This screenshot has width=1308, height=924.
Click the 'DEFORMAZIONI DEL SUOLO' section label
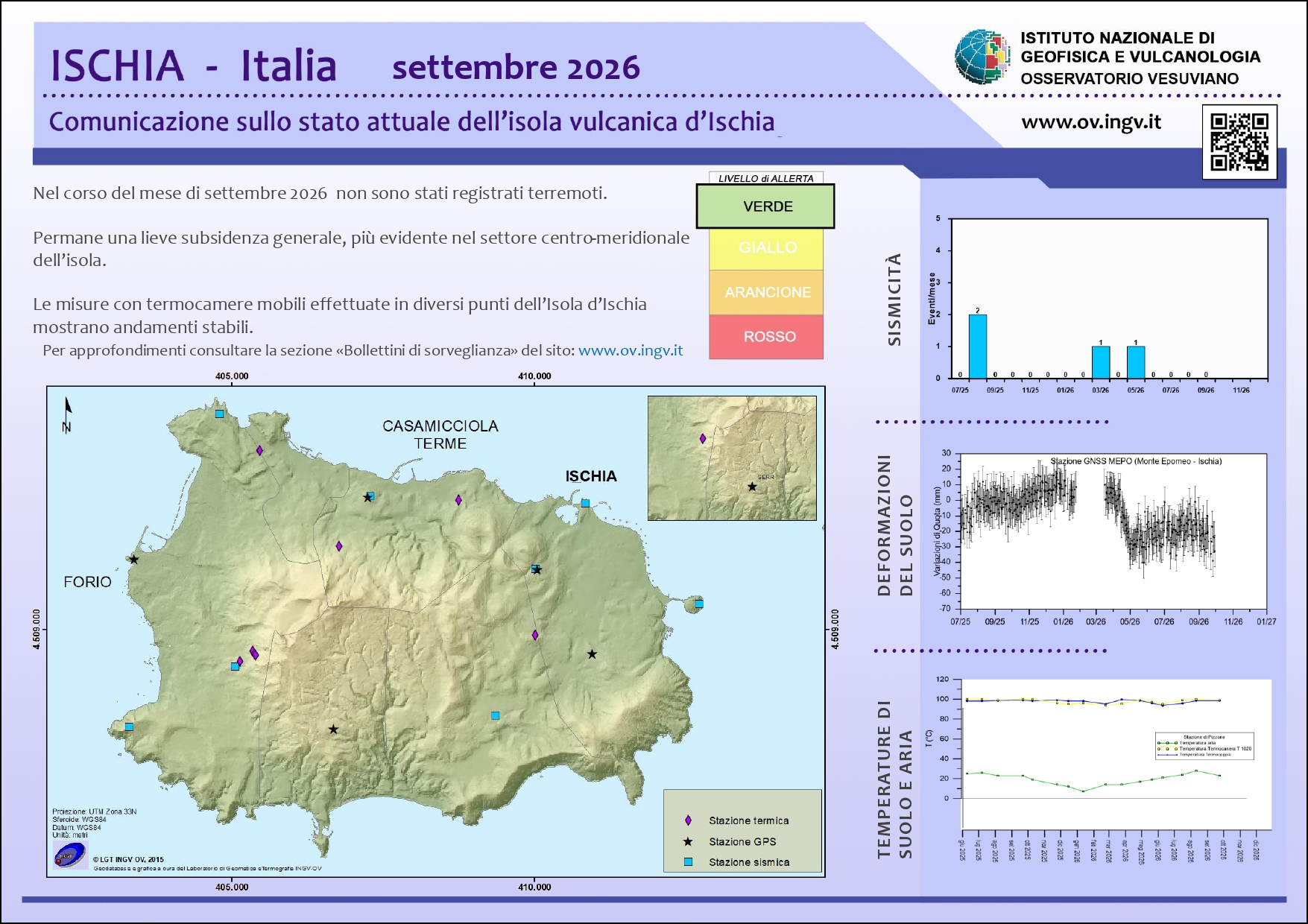tap(894, 525)
